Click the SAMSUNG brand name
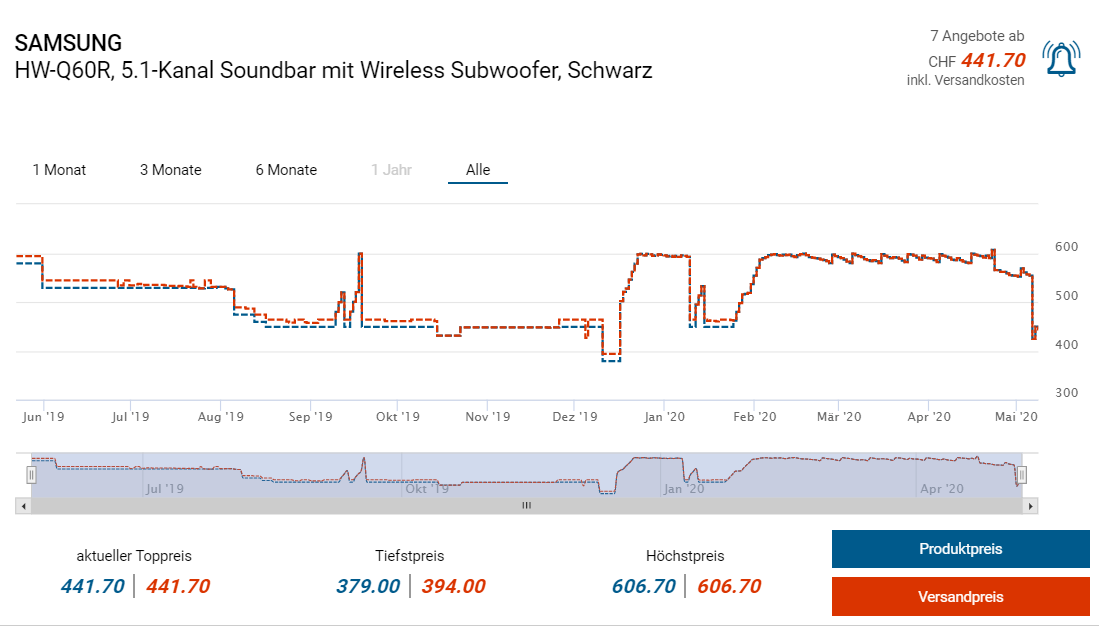Image resolution: width=1099 pixels, height=626 pixels. coord(68,43)
